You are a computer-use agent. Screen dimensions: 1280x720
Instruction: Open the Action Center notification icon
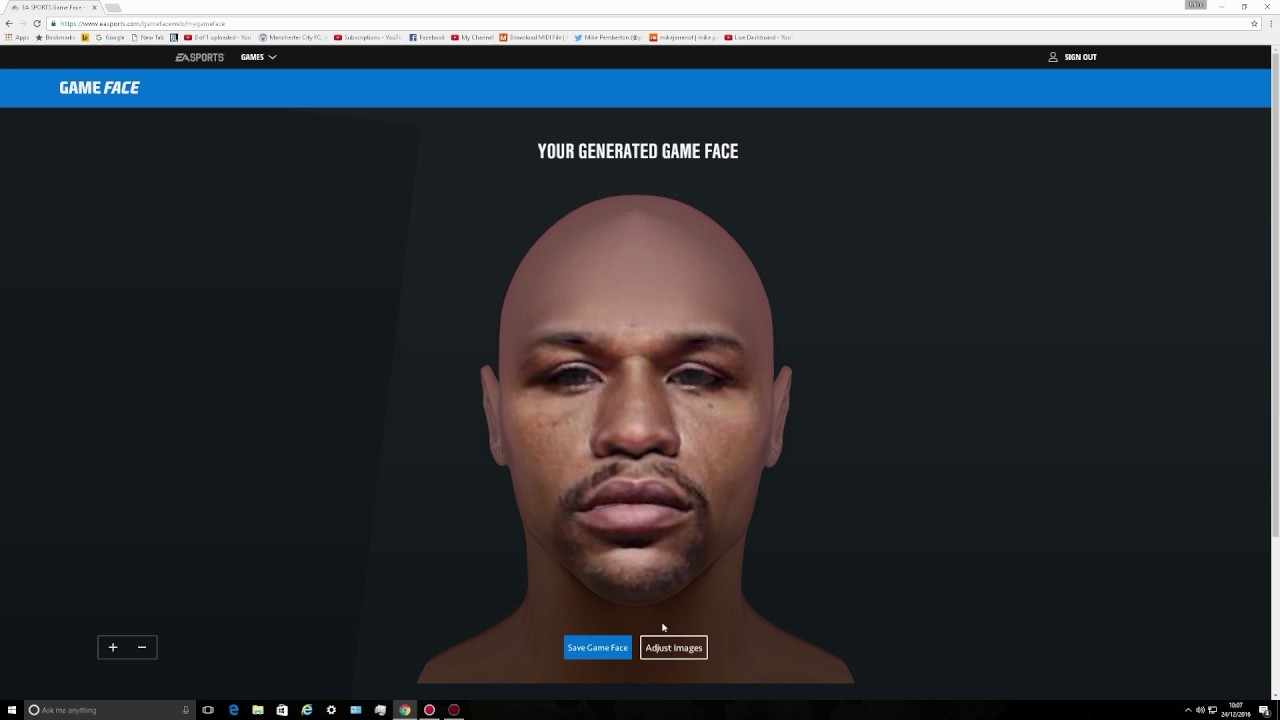1264,710
